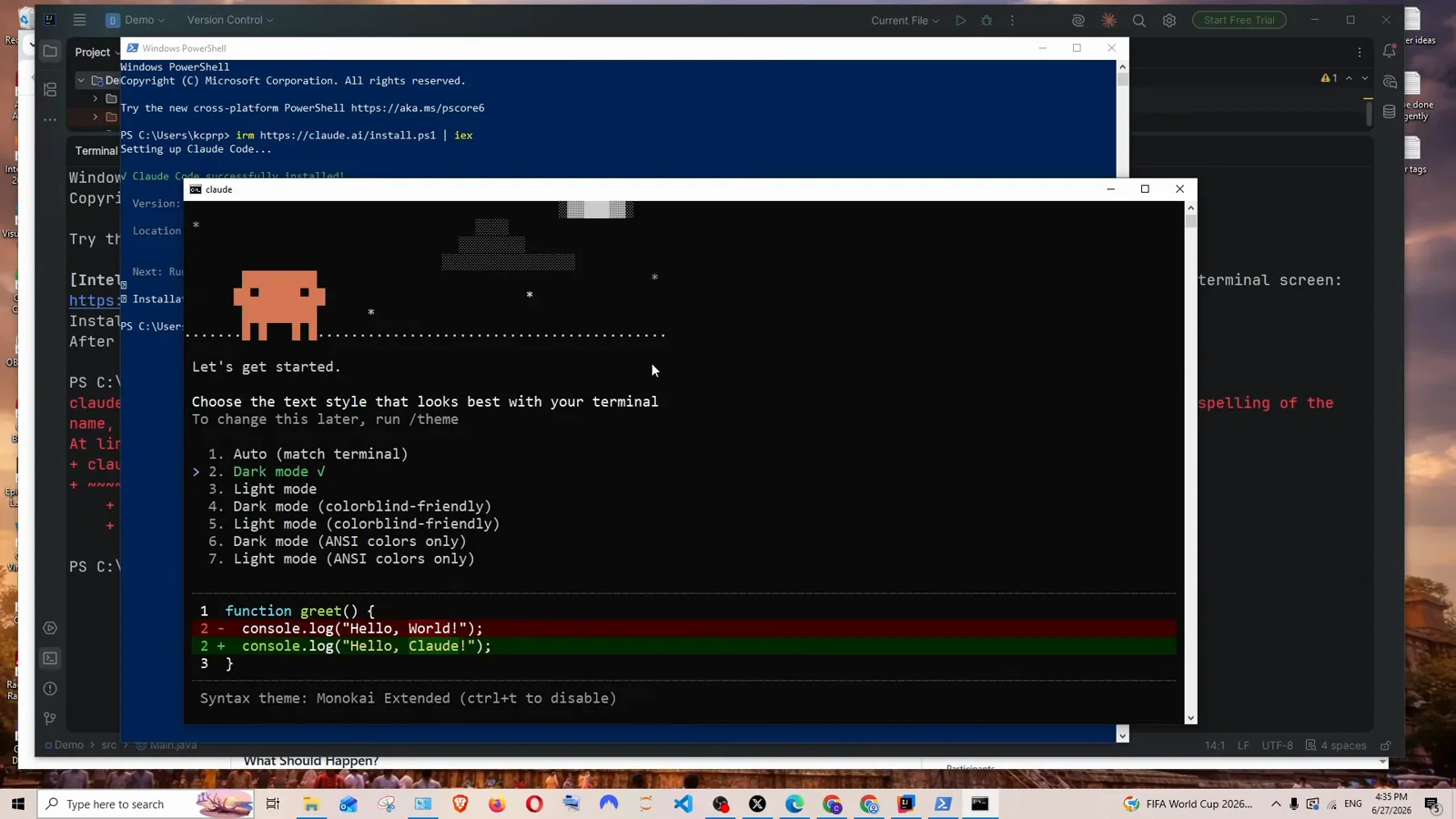Image resolution: width=1456 pixels, height=819 pixels.
Task: Select the Terminal tab in IntelliJ
Action: [96, 150]
